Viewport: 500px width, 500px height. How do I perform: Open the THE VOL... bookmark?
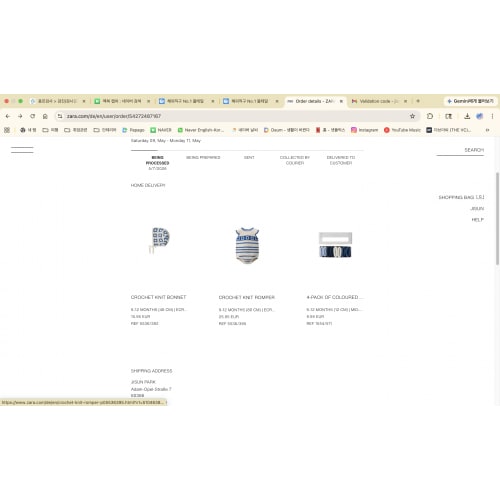coord(449,130)
